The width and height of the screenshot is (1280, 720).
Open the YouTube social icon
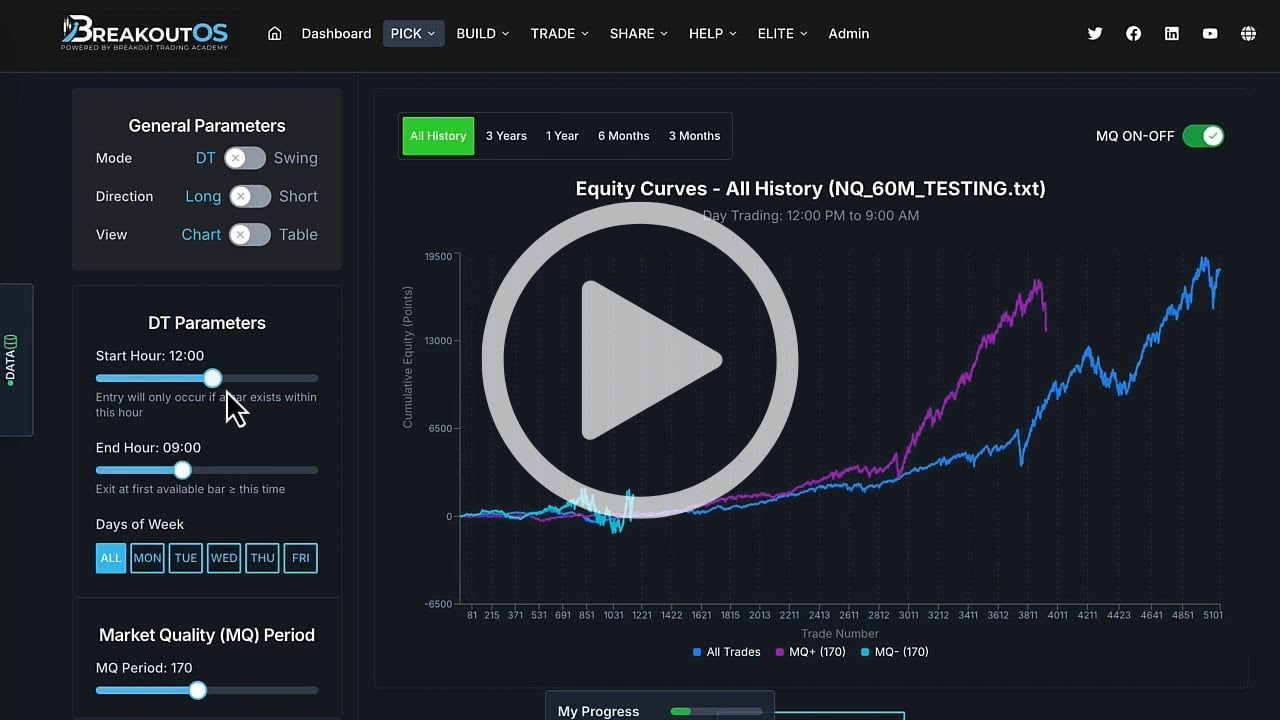pos(1210,34)
